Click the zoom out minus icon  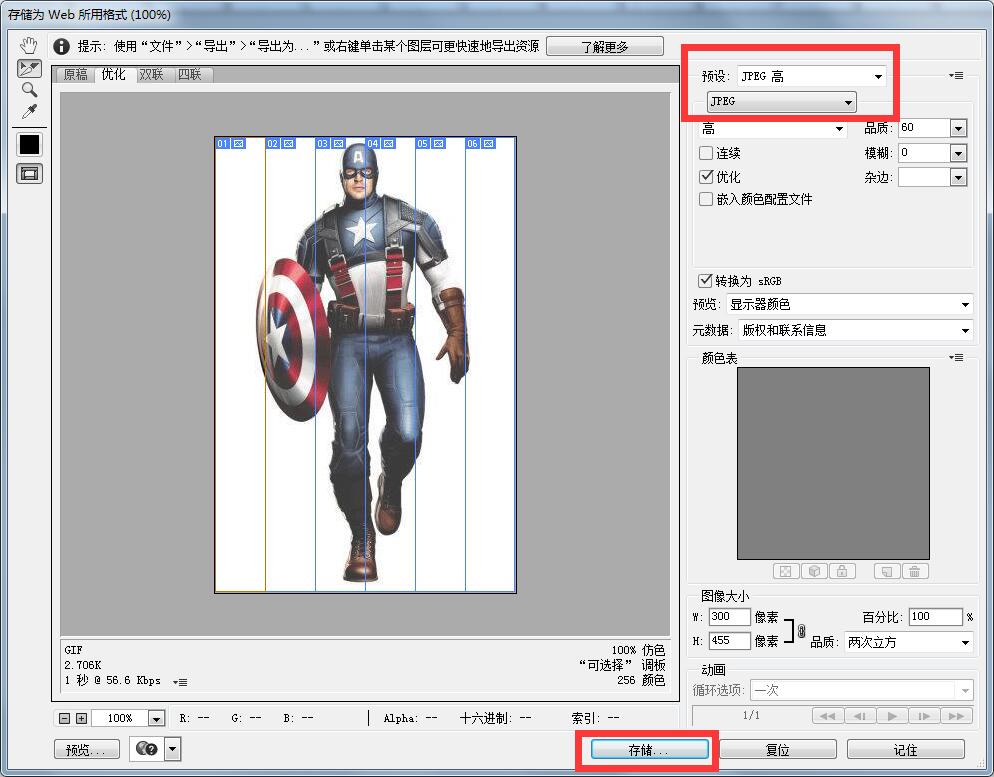pyautogui.click(x=65, y=718)
